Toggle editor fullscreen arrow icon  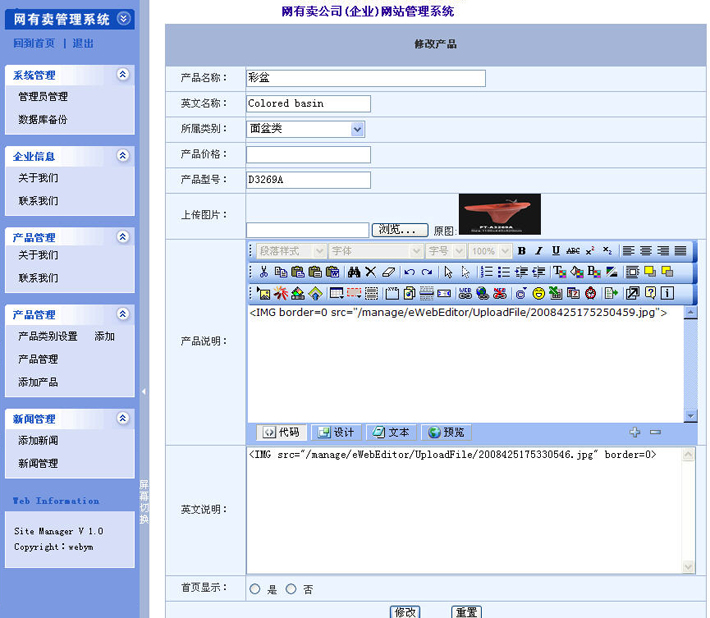click(632, 293)
